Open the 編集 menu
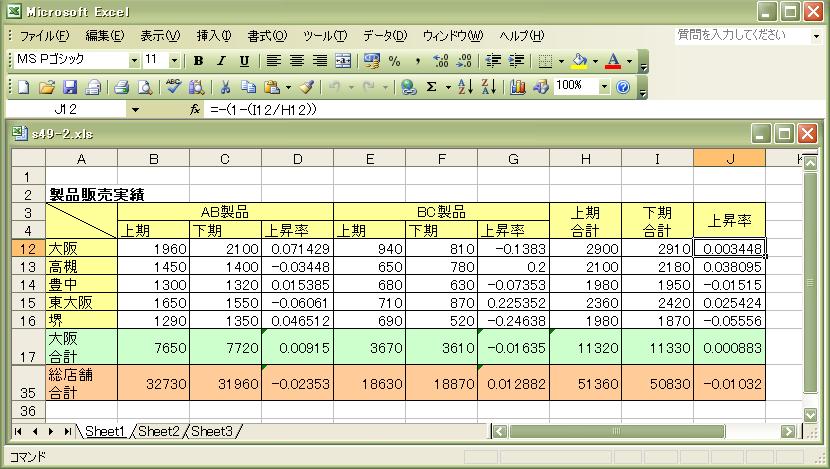Viewport: 830px width, 469px height. [104, 36]
